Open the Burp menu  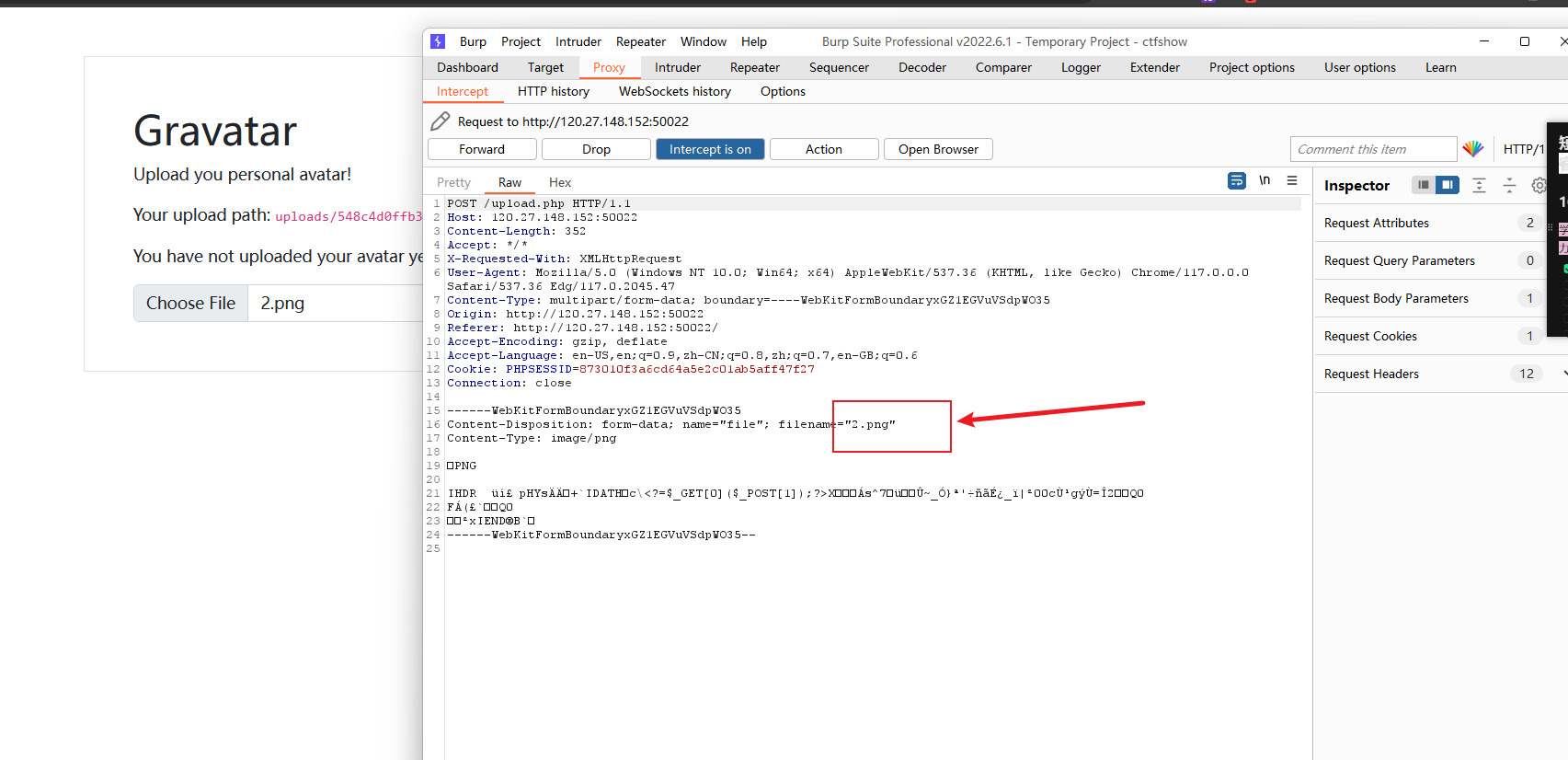(473, 41)
